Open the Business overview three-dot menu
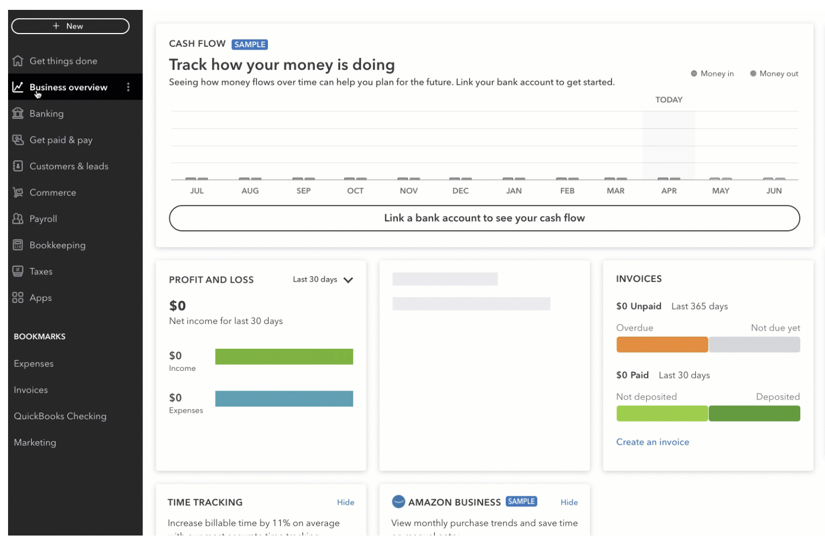The height and width of the screenshot is (558, 825). click(x=128, y=88)
